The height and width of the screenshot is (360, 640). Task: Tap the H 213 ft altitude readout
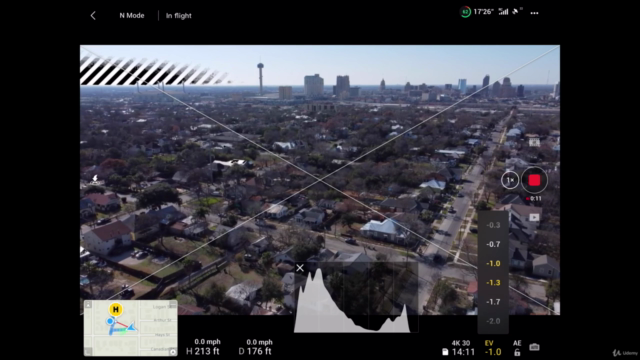(203, 351)
